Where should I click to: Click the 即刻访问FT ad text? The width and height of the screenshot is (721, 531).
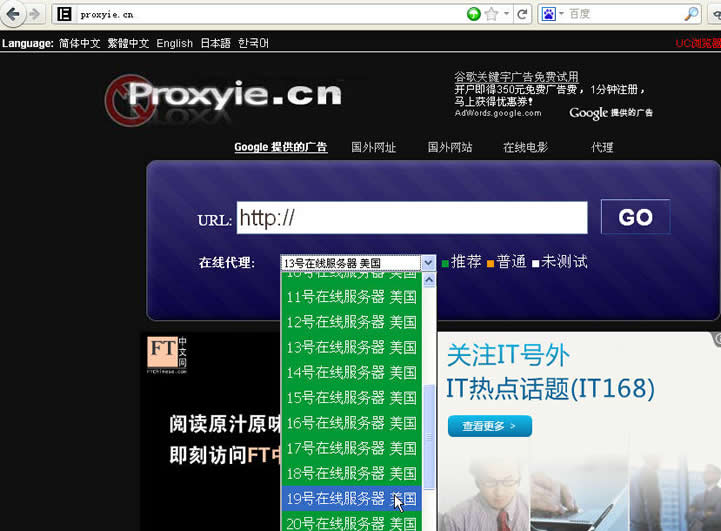click(x=225, y=456)
